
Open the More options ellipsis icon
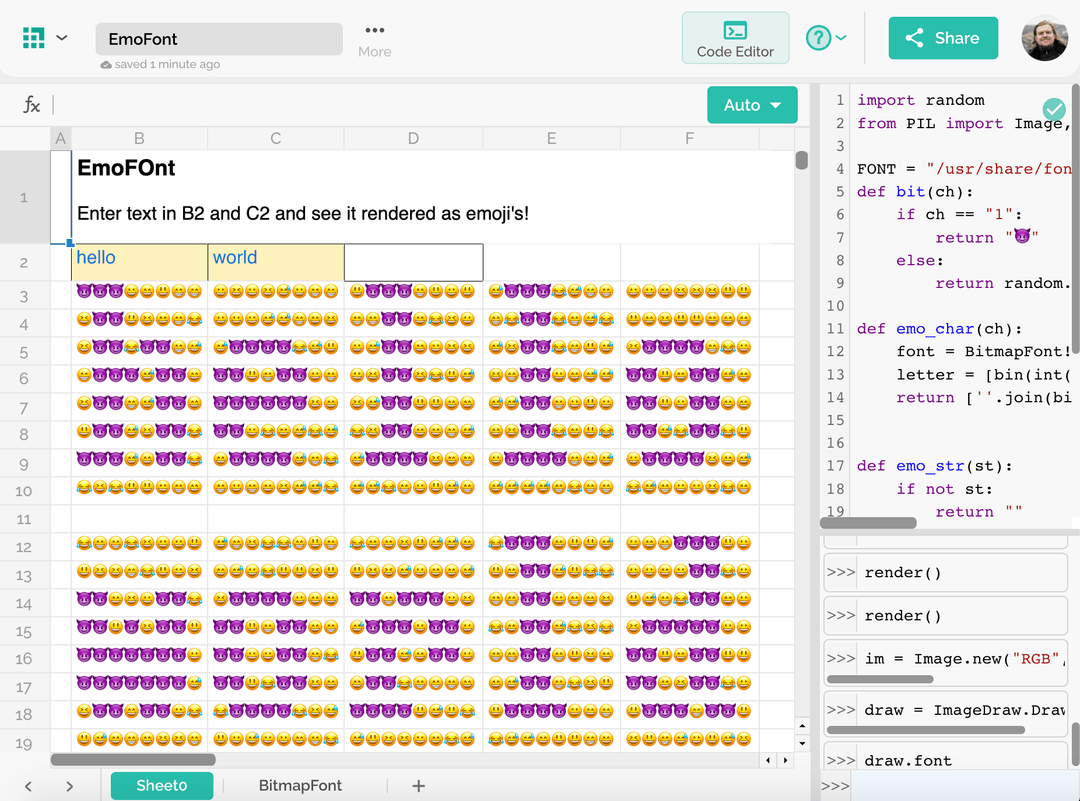coord(374,31)
